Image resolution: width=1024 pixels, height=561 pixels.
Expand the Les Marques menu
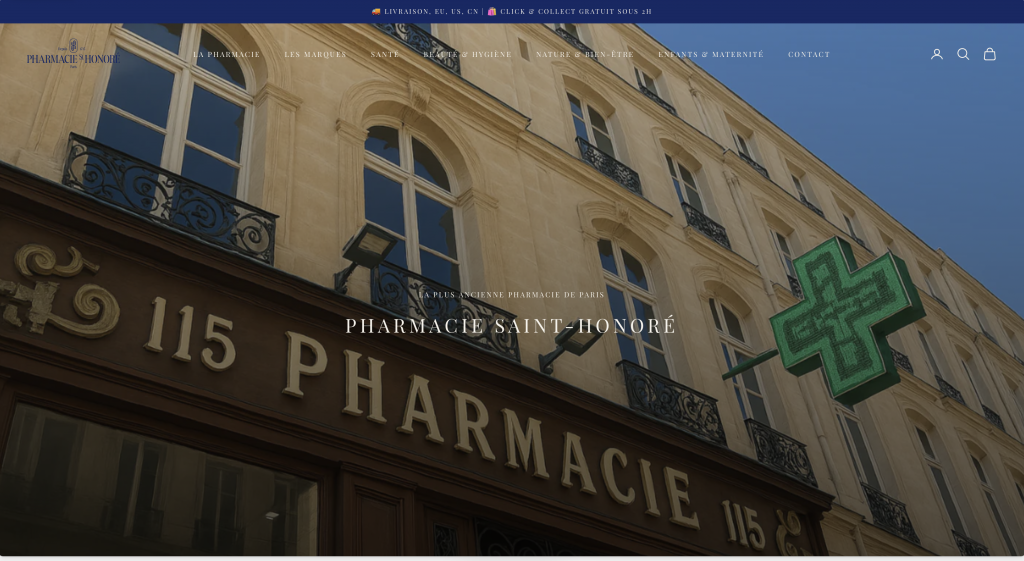[315, 54]
